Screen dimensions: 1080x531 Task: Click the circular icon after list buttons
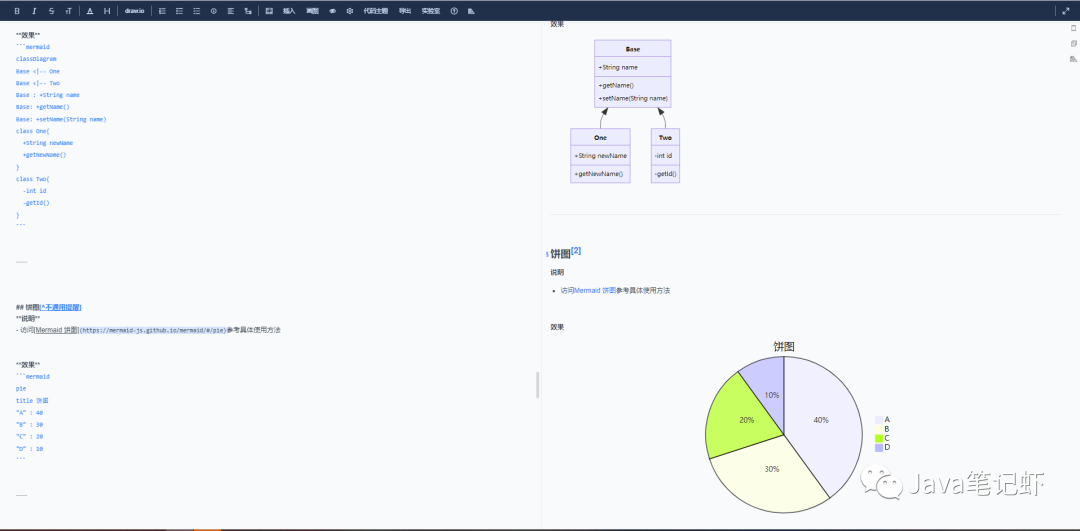tap(214, 11)
